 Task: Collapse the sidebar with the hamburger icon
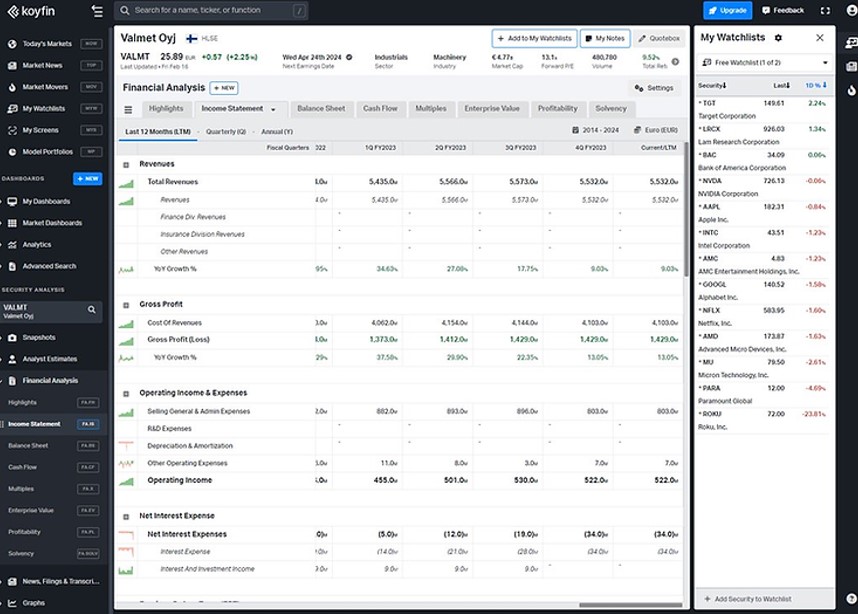(97, 11)
